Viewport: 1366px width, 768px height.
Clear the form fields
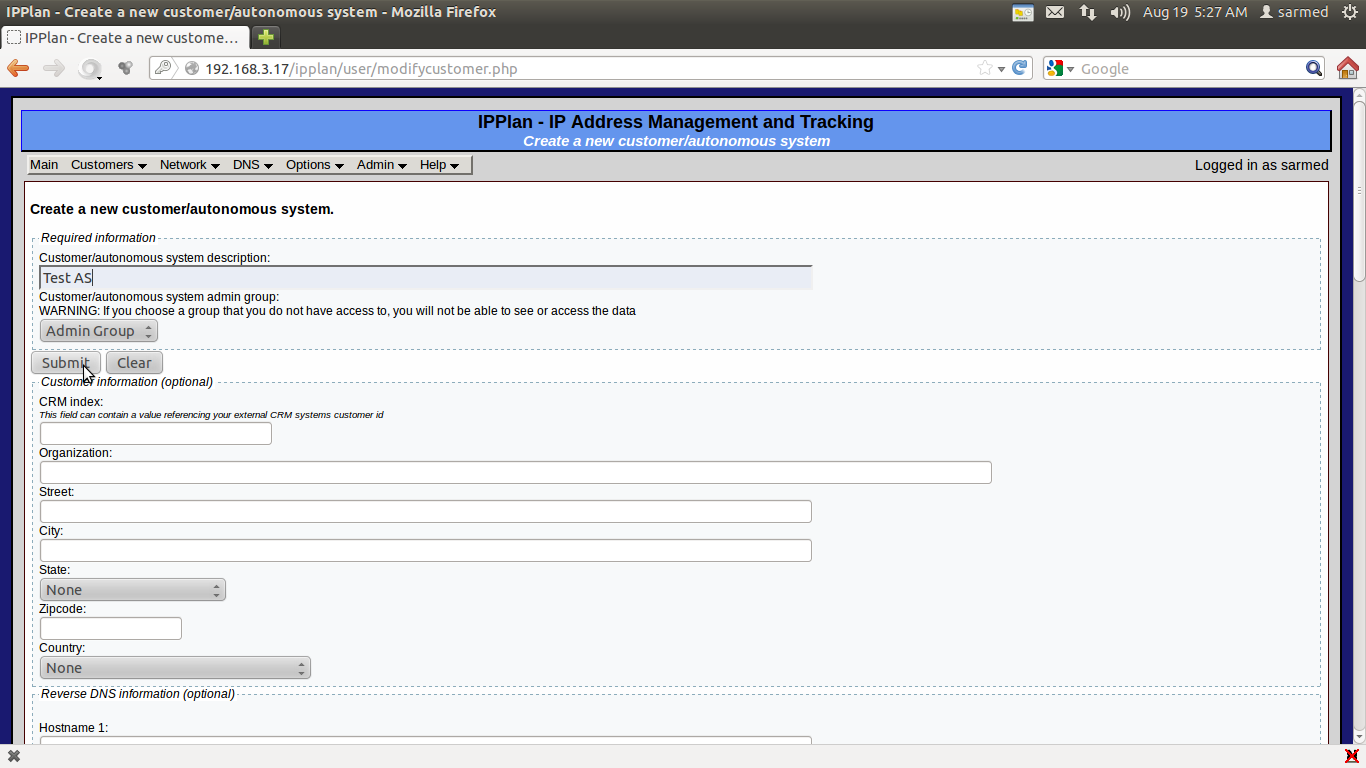pyautogui.click(x=133, y=362)
